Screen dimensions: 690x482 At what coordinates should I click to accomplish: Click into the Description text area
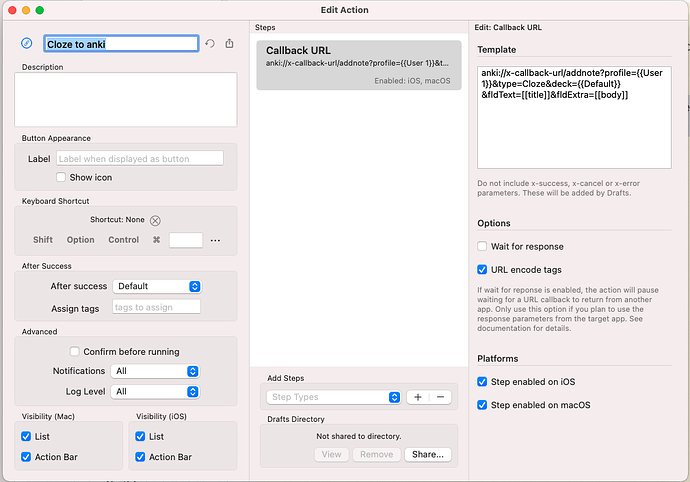click(126, 99)
